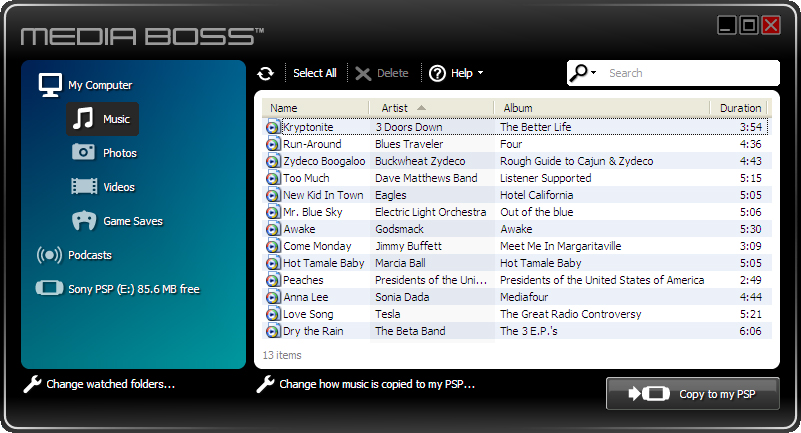The width and height of the screenshot is (801, 433).
Task: Click the Dry the Rain file icon
Action: pyautogui.click(x=273, y=331)
